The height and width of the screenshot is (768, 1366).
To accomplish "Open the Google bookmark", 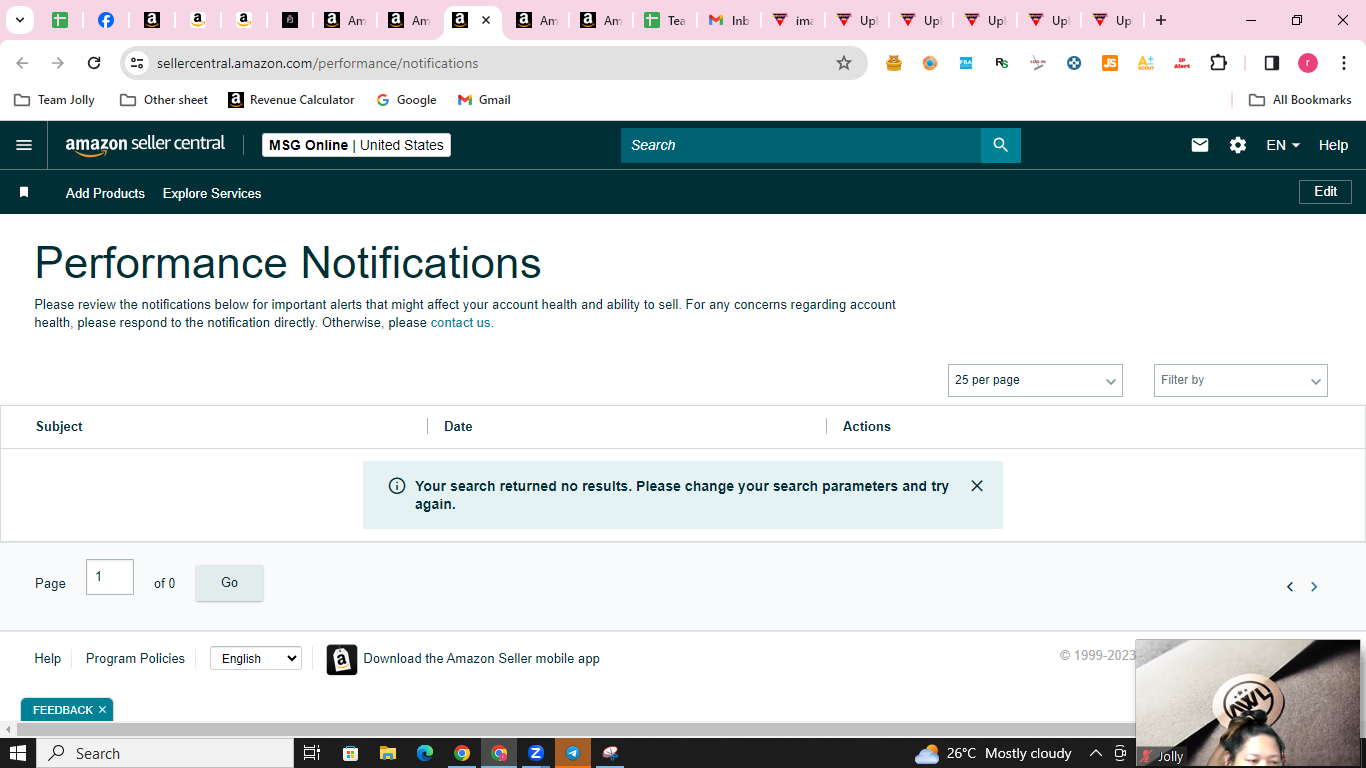I will 406,100.
